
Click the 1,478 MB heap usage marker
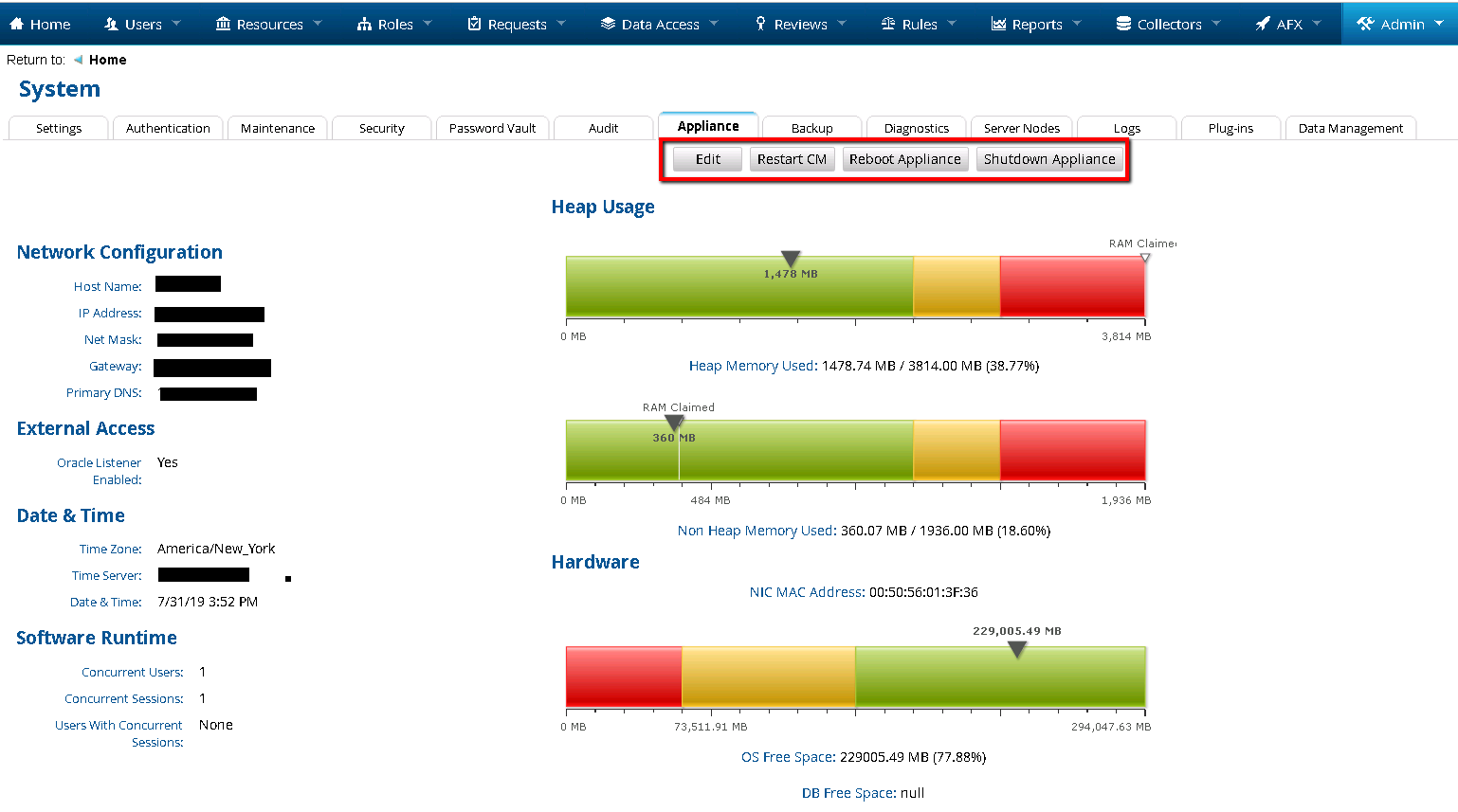791,259
